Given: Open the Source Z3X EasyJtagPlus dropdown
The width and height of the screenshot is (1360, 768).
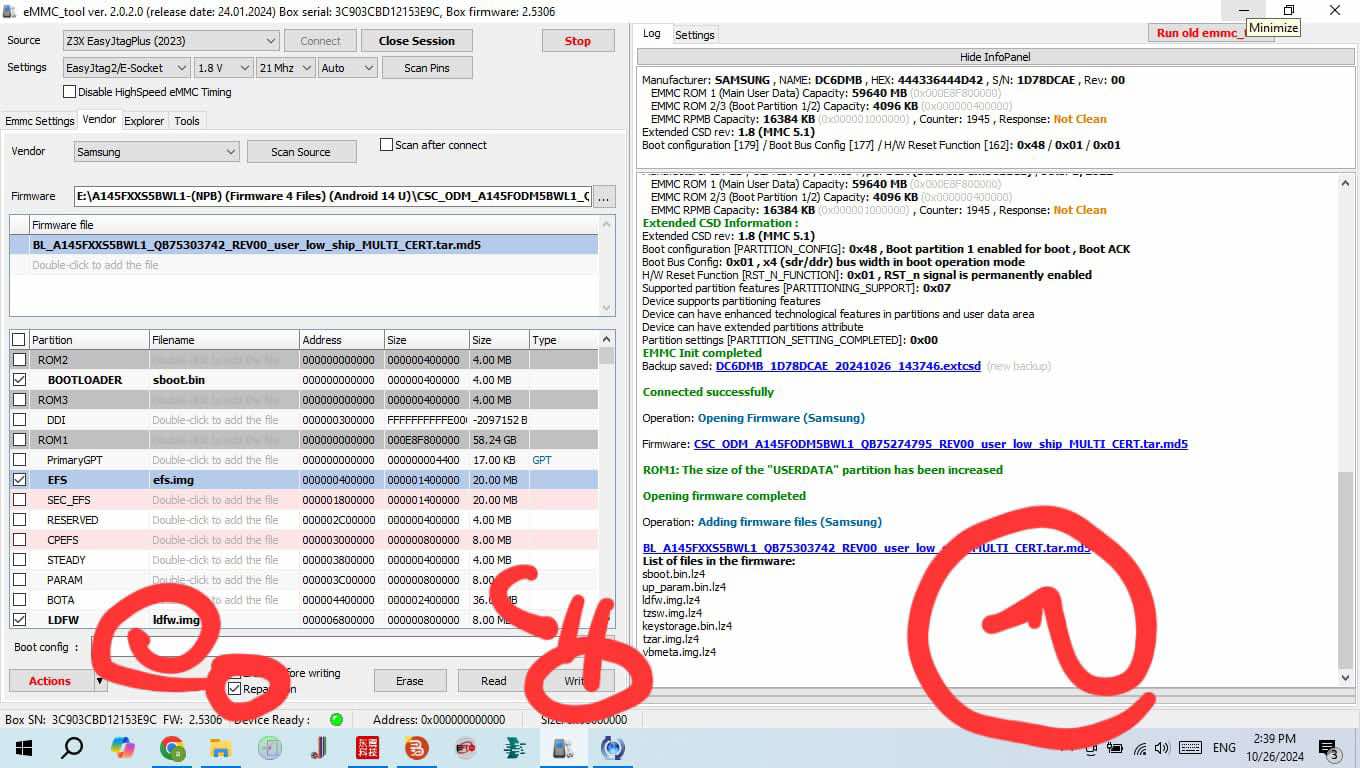Looking at the screenshot, I should 170,41.
